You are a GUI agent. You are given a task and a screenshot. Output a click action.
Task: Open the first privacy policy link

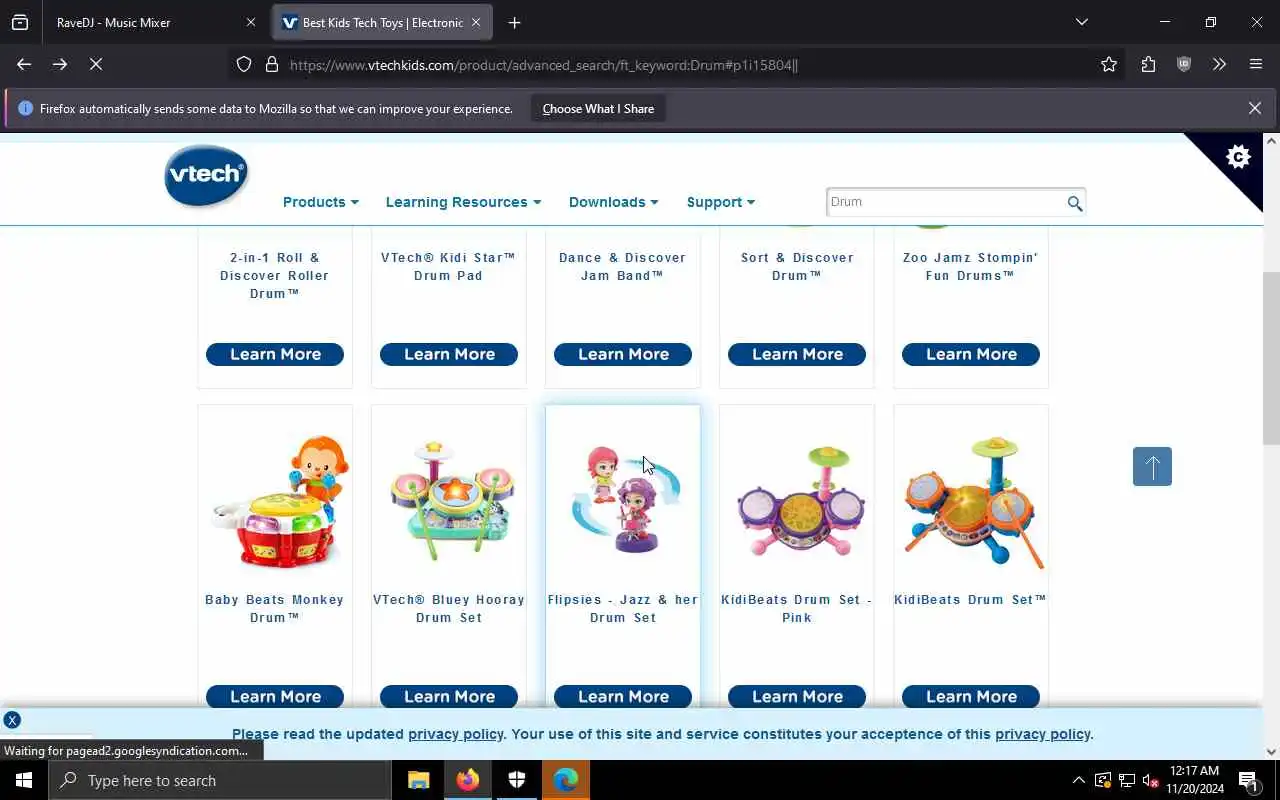pyautogui.click(x=456, y=734)
